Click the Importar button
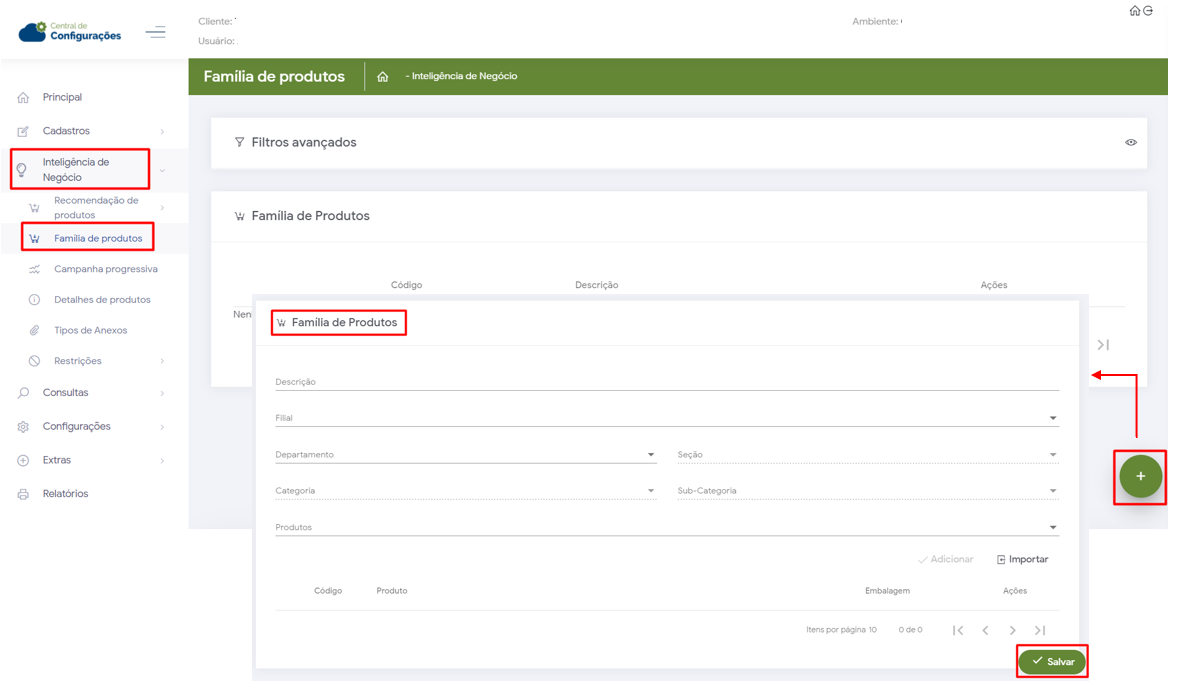 pyautogui.click(x=1022, y=560)
